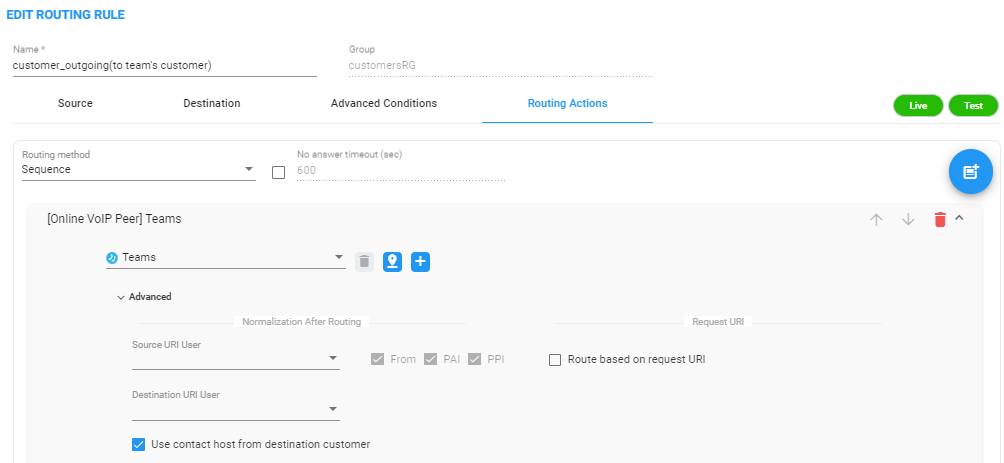The width and height of the screenshot is (1004, 463).
Task: Click the blue location pin icon button
Action: coord(393,261)
